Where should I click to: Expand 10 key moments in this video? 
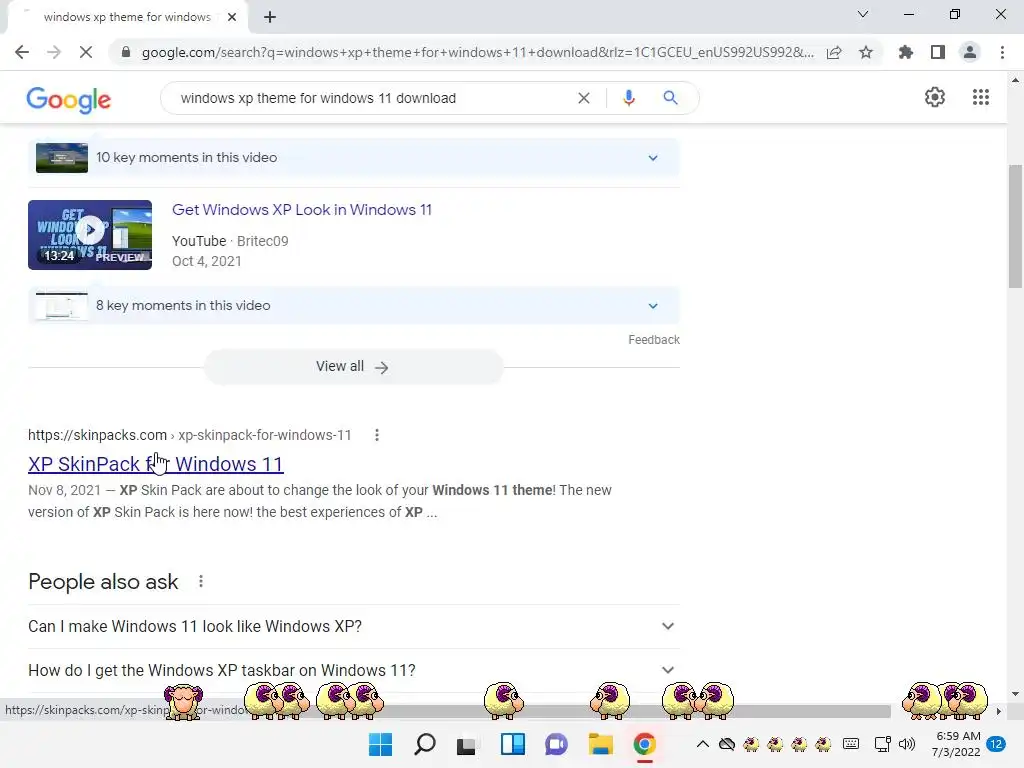coord(354,157)
